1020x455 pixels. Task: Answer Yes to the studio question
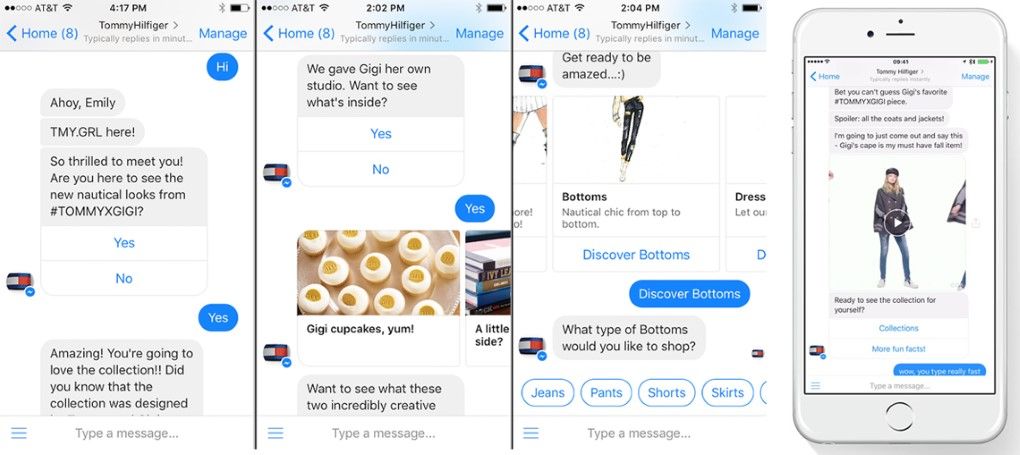(x=381, y=133)
